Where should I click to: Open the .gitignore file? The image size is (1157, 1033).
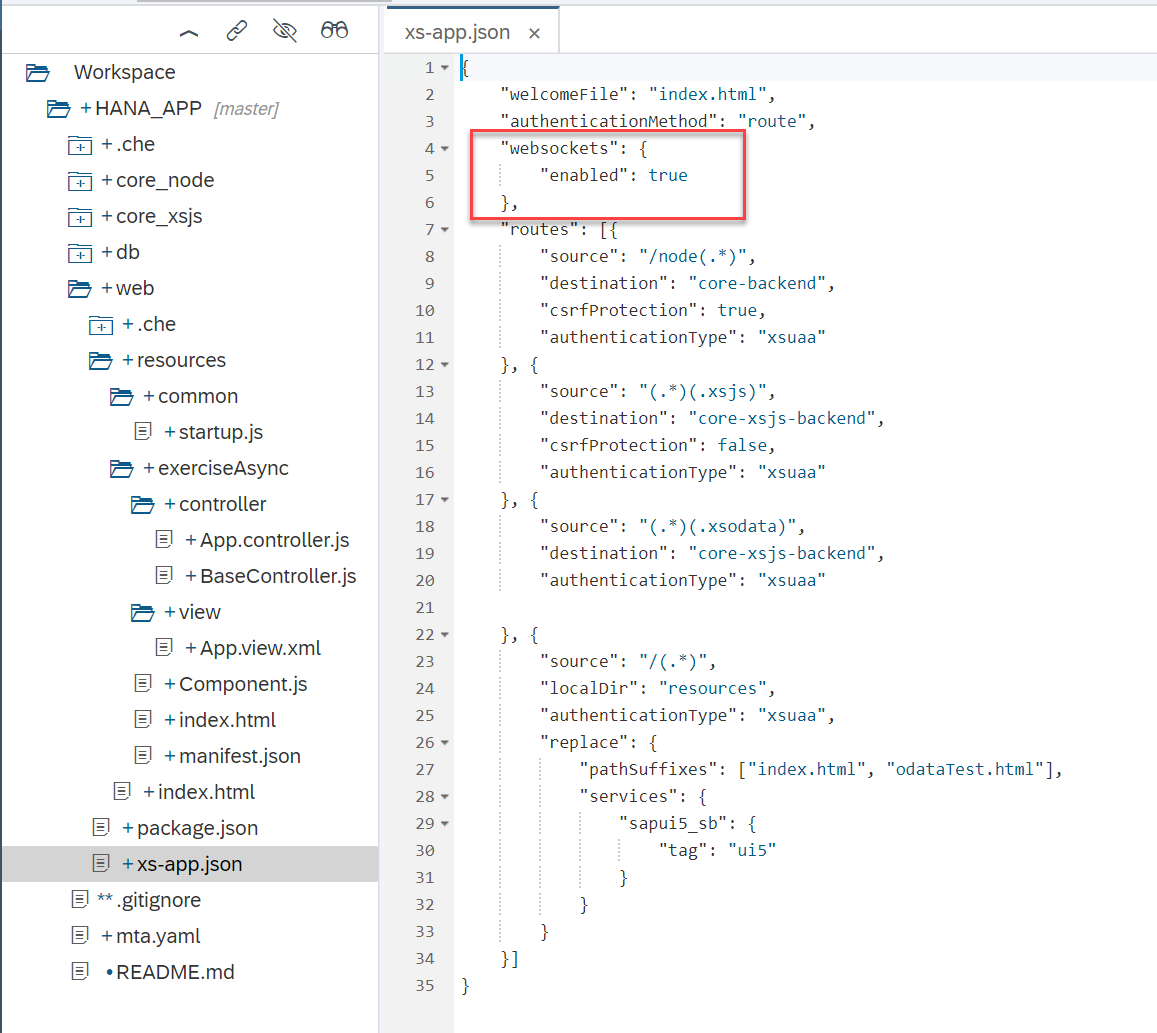[159, 900]
